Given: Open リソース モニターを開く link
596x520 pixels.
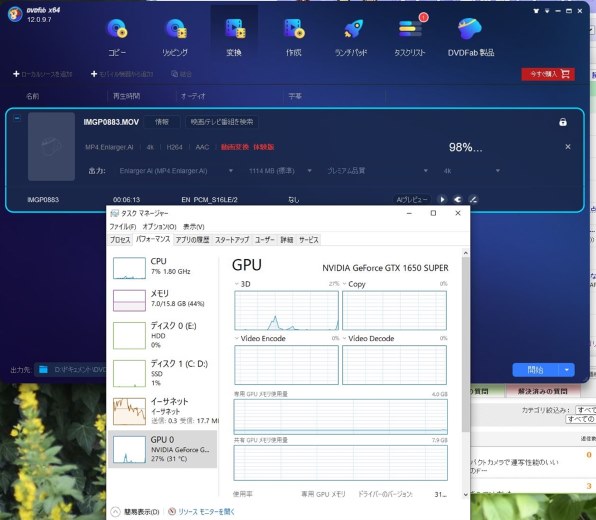Looking at the screenshot, I should click(x=202, y=512).
